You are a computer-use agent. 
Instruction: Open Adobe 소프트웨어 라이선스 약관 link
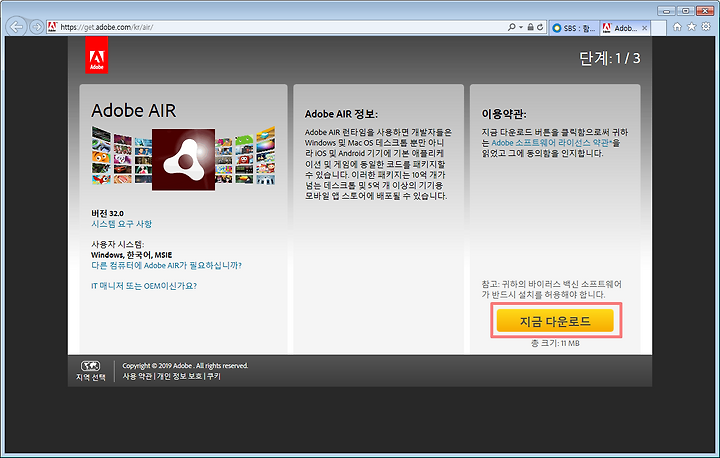pos(551,143)
